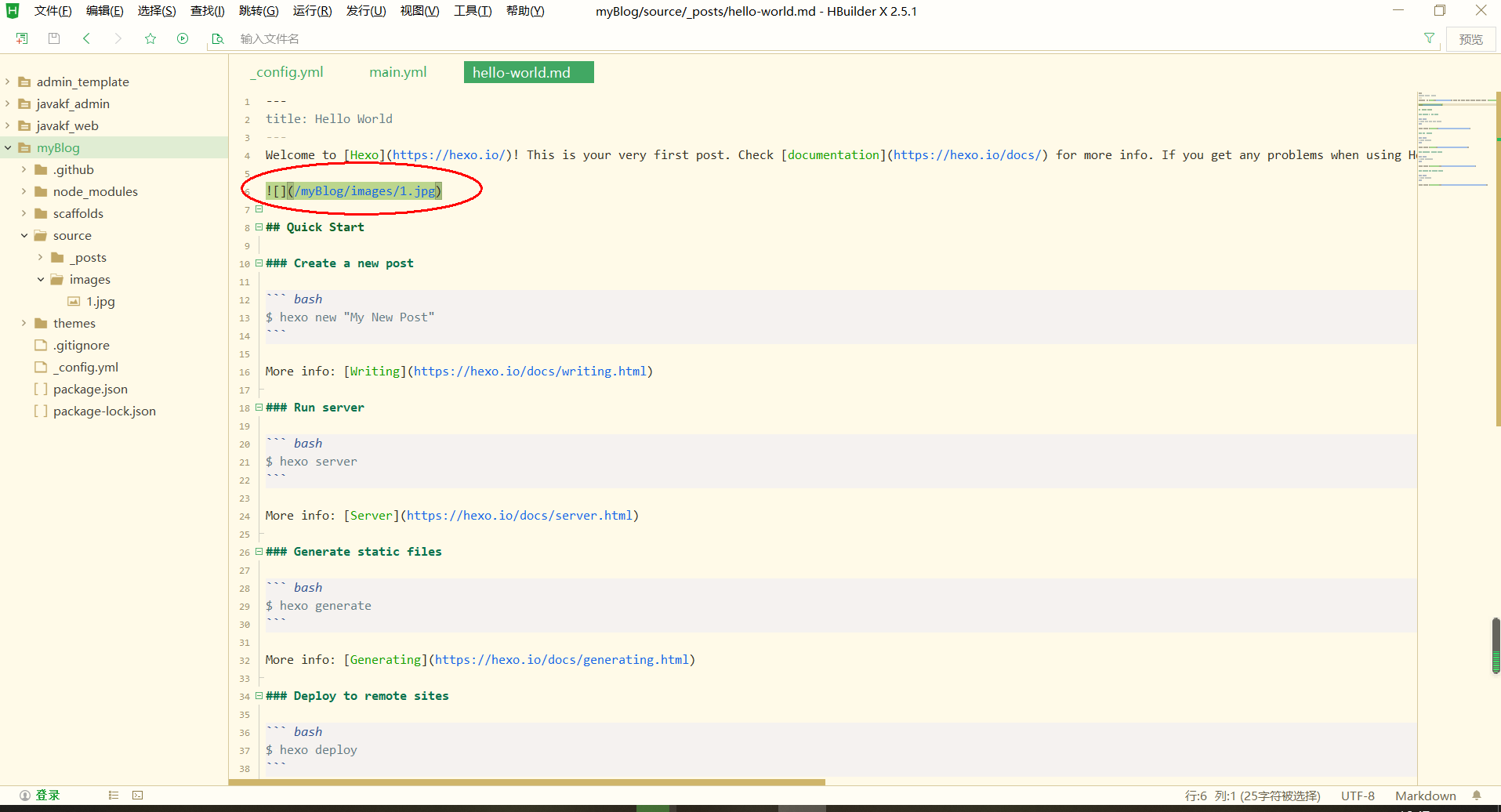Screen dimensions: 1501x812
Task: Fold the Create a new post section
Action: coord(259,263)
